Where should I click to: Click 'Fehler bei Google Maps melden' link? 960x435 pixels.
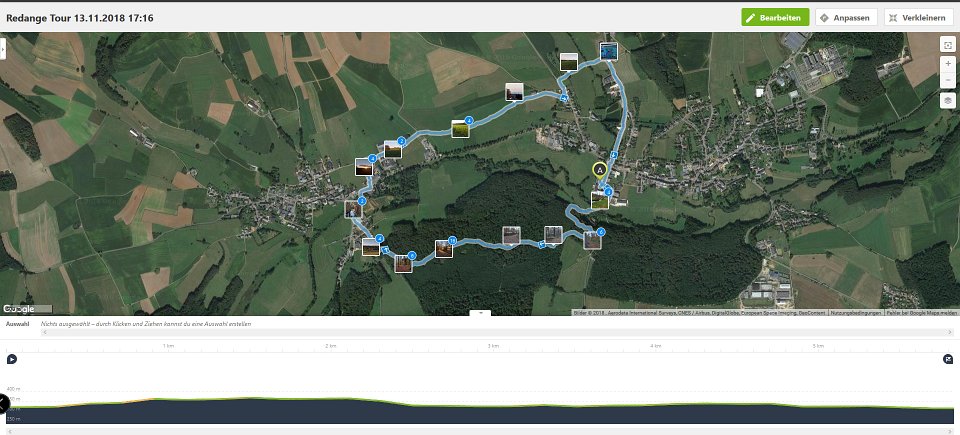pos(921,312)
